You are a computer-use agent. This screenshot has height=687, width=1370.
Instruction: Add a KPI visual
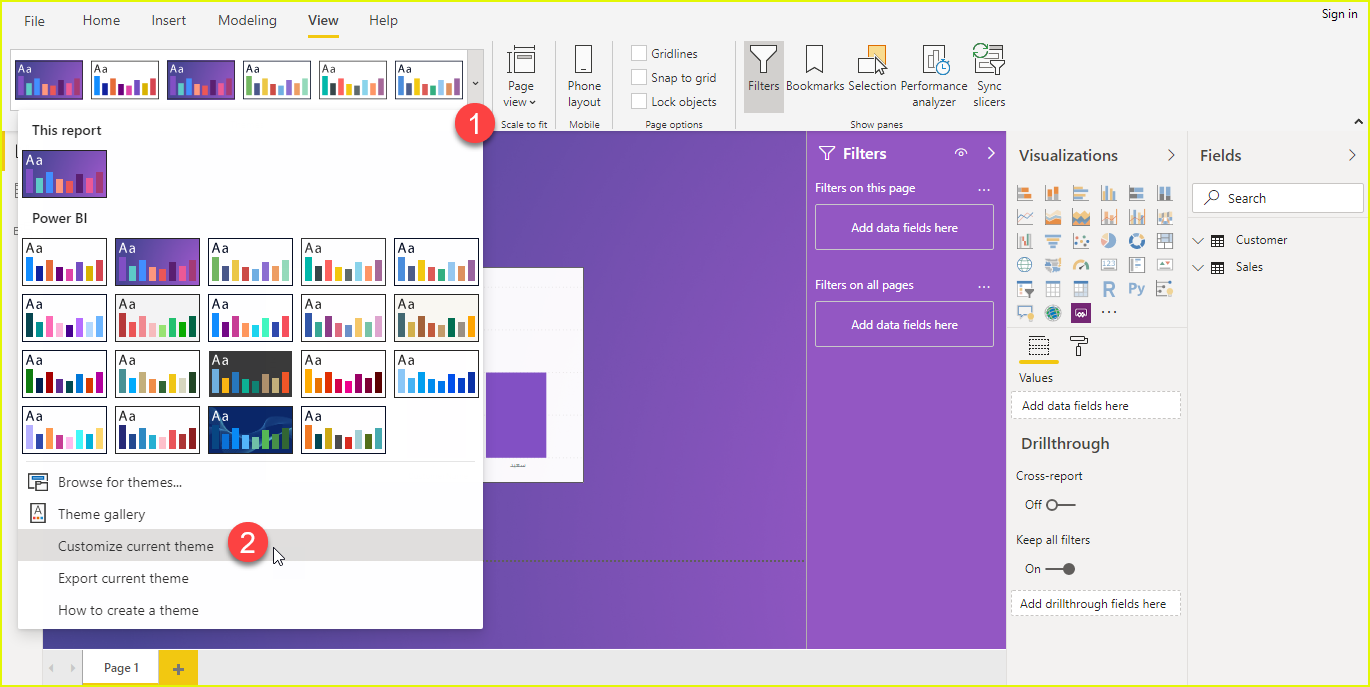coord(1165,264)
